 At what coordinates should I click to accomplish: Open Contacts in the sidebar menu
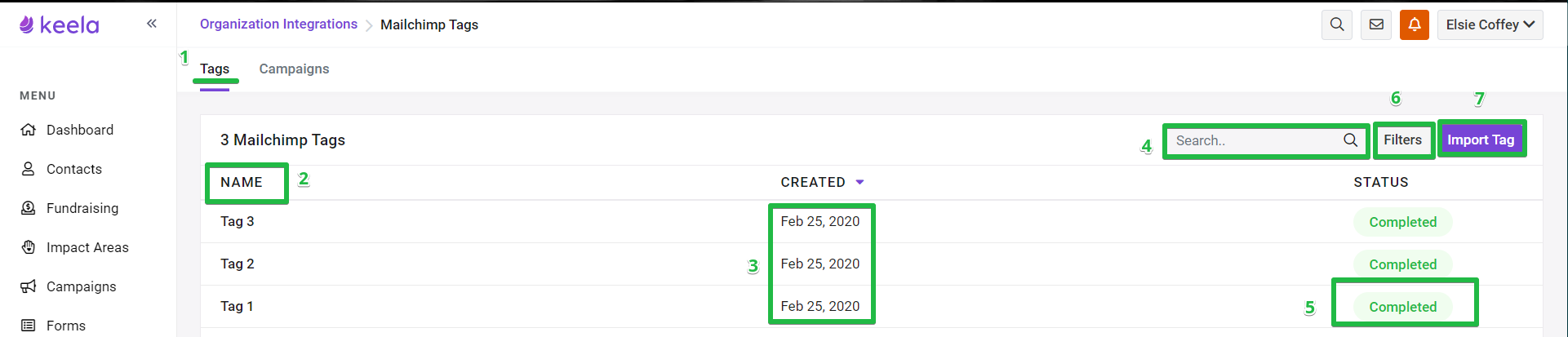[x=73, y=169]
